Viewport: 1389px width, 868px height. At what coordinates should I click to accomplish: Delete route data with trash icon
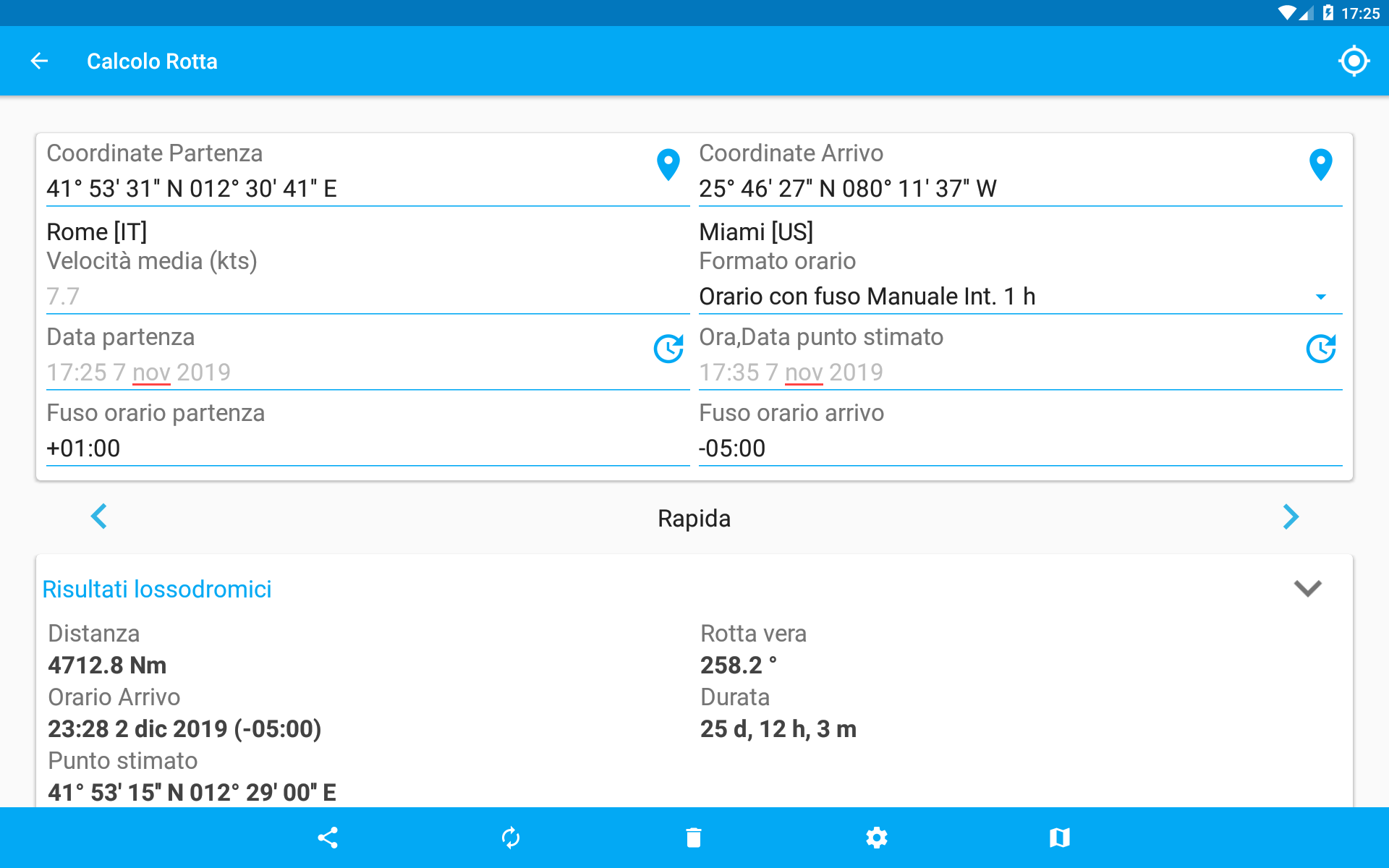click(x=694, y=838)
